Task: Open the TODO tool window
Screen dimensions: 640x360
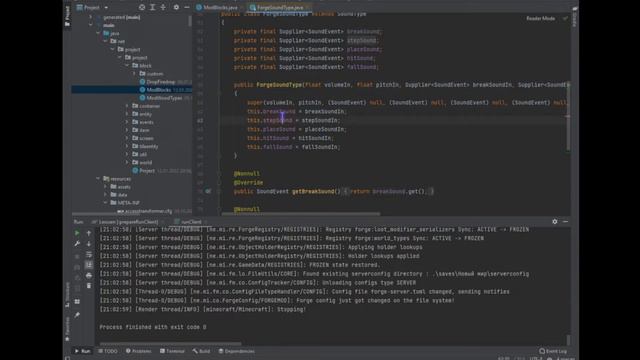Action: click(x=108, y=351)
